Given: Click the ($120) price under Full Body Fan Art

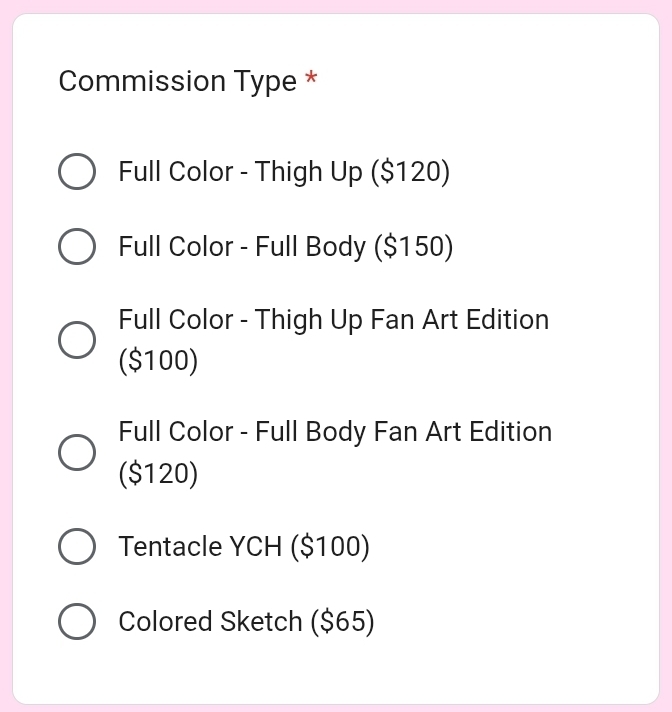Looking at the screenshot, I should click(x=158, y=472).
